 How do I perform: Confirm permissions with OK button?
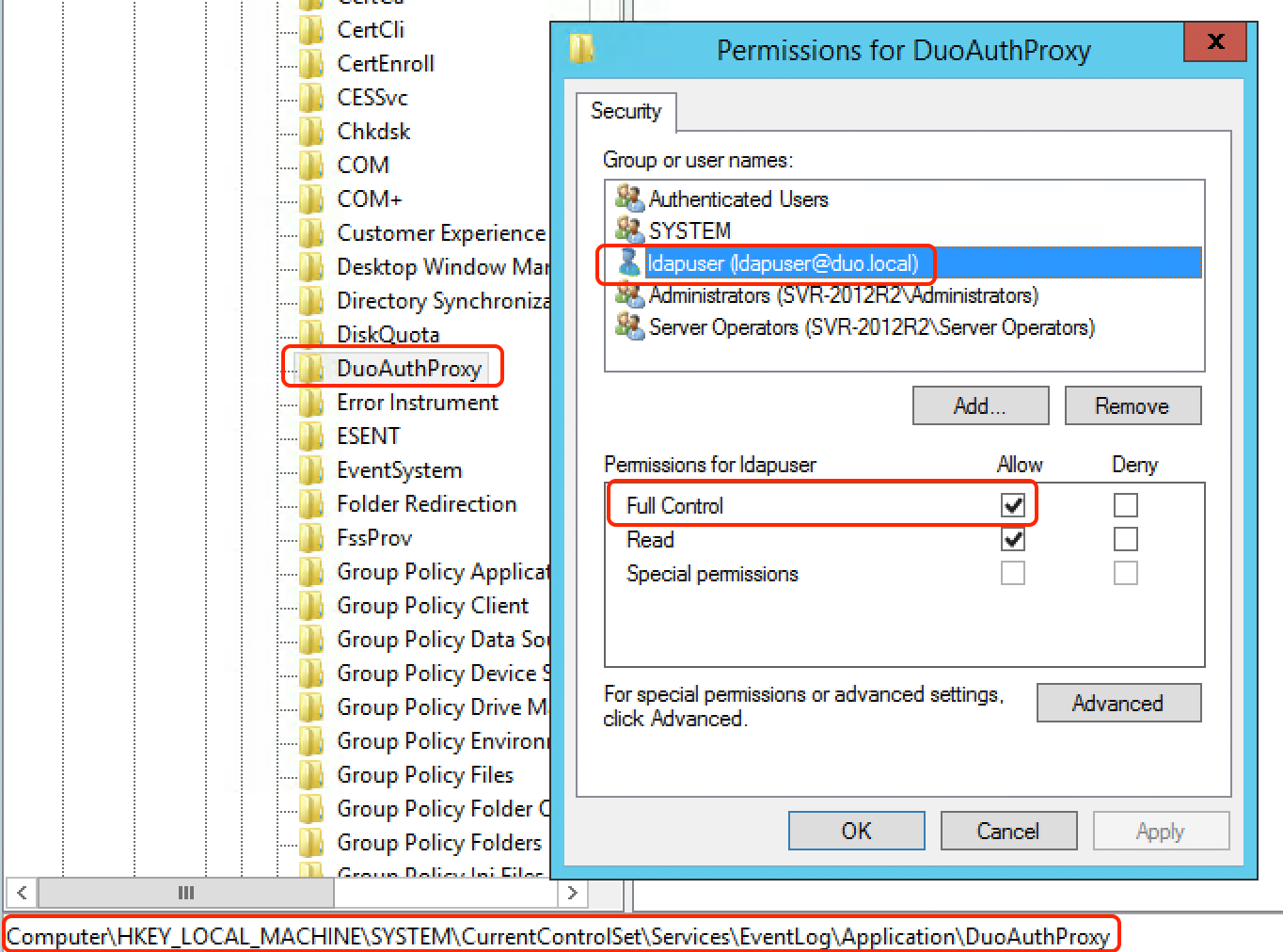tap(856, 831)
